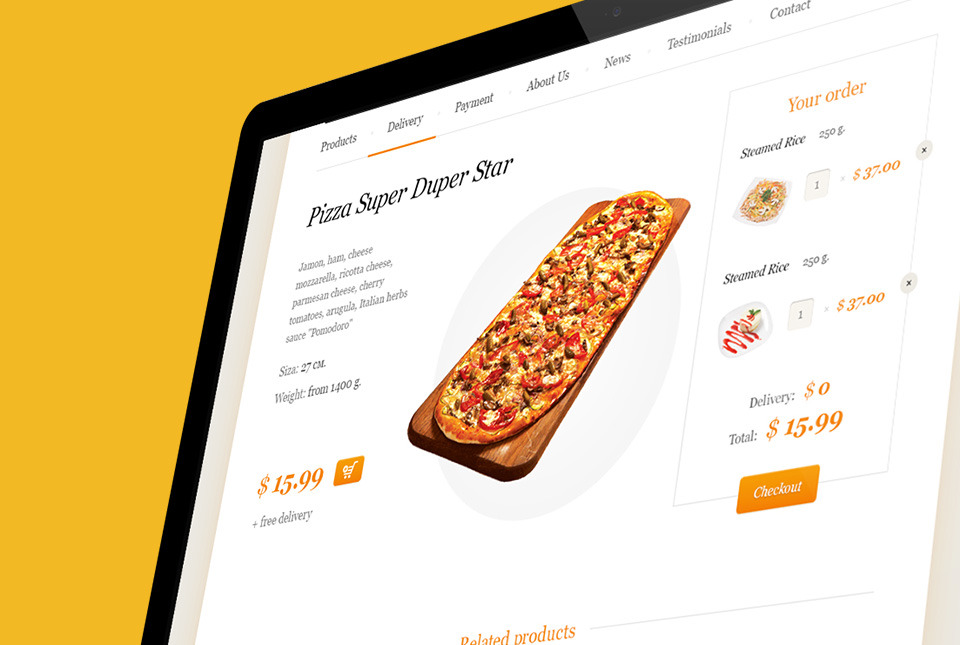The width and height of the screenshot is (960, 645).
Task: Visit the Contact page
Action: point(790,9)
